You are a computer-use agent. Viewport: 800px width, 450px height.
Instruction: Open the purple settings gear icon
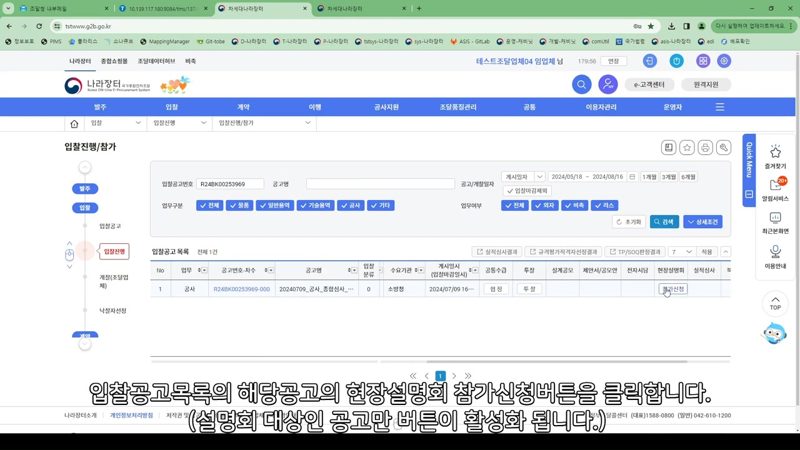pos(724,61)
